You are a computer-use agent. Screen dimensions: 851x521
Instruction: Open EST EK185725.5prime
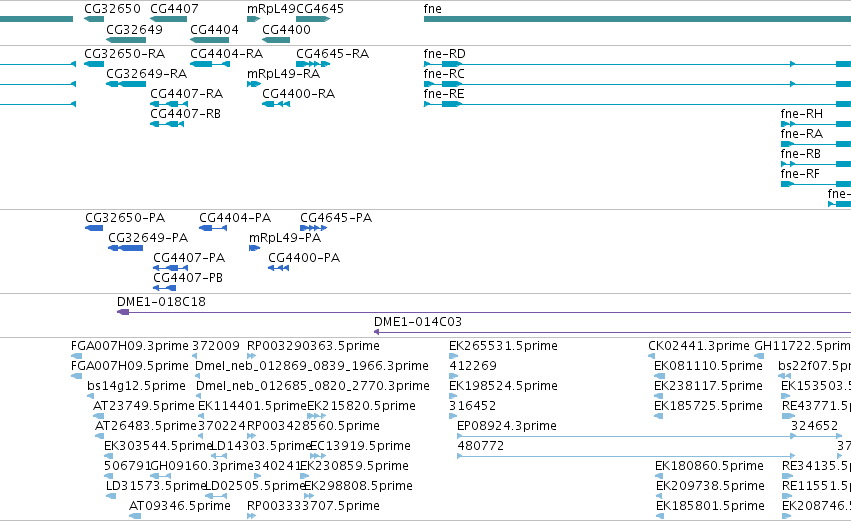click(x=708, y=406)
